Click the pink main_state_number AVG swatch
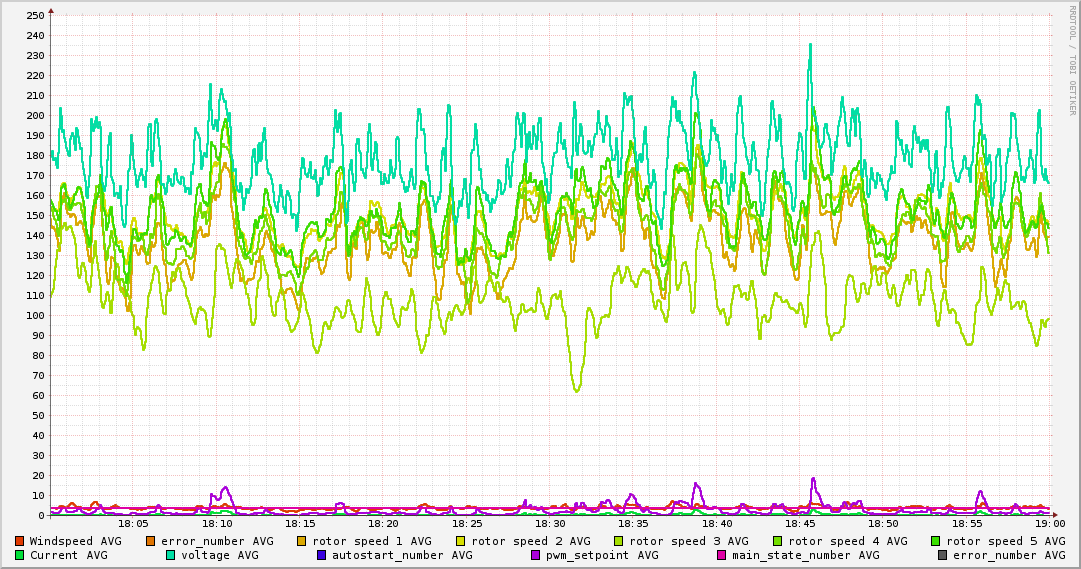 [x=722, y=555]
